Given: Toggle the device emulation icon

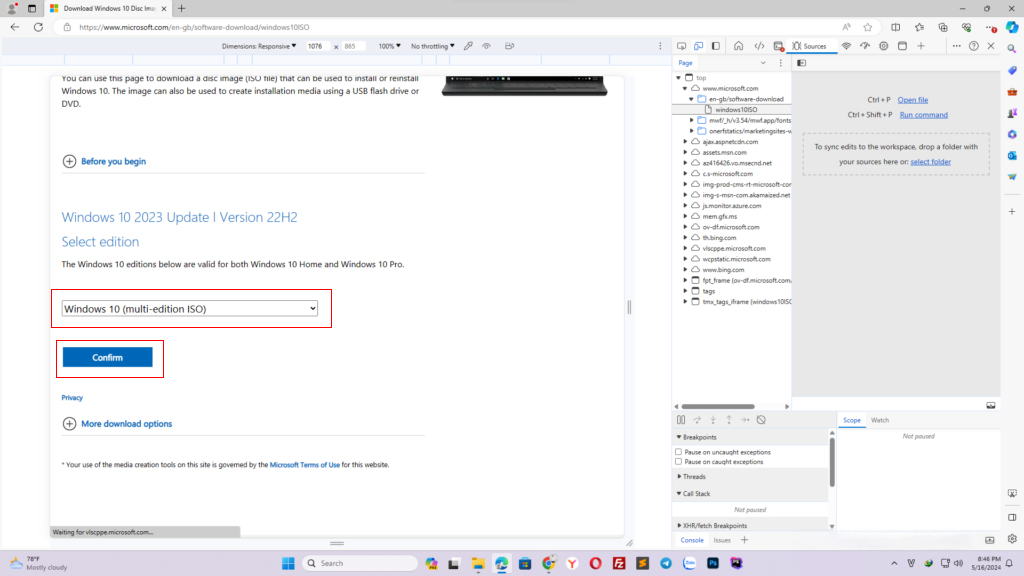Looking at the screenshot, I should pyautogui.click(x=697, y=45).
